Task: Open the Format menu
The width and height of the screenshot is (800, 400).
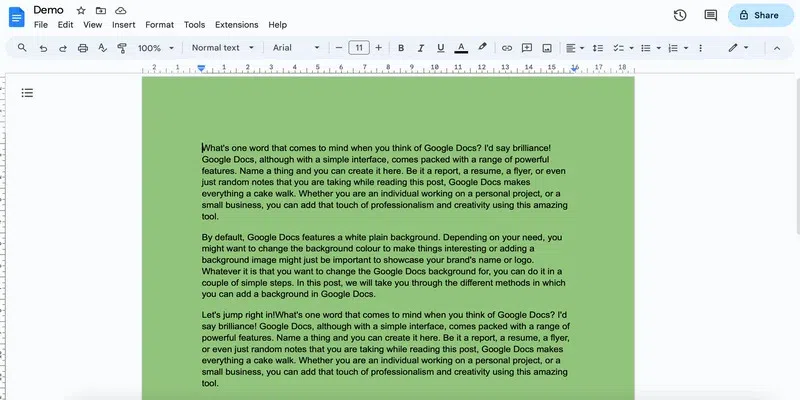Action: 160,24
